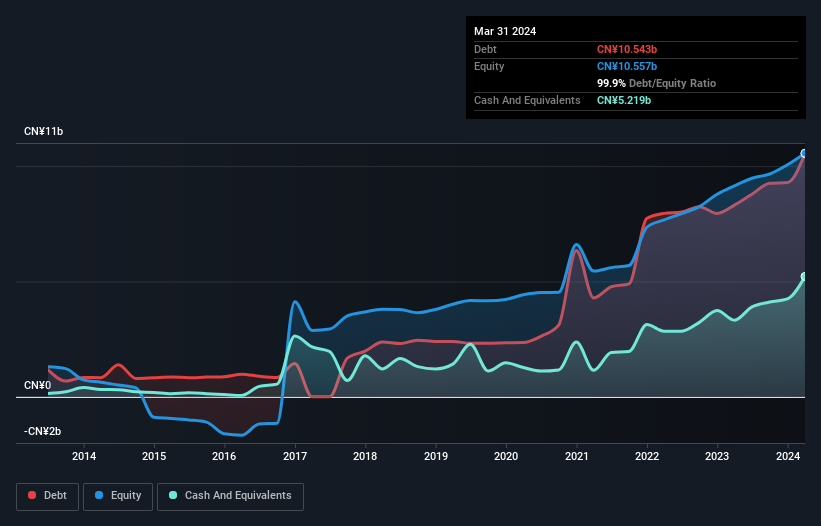
Task: Click the 99.9% Debt/Equity Ratio text
Action: tap(656, 83)
